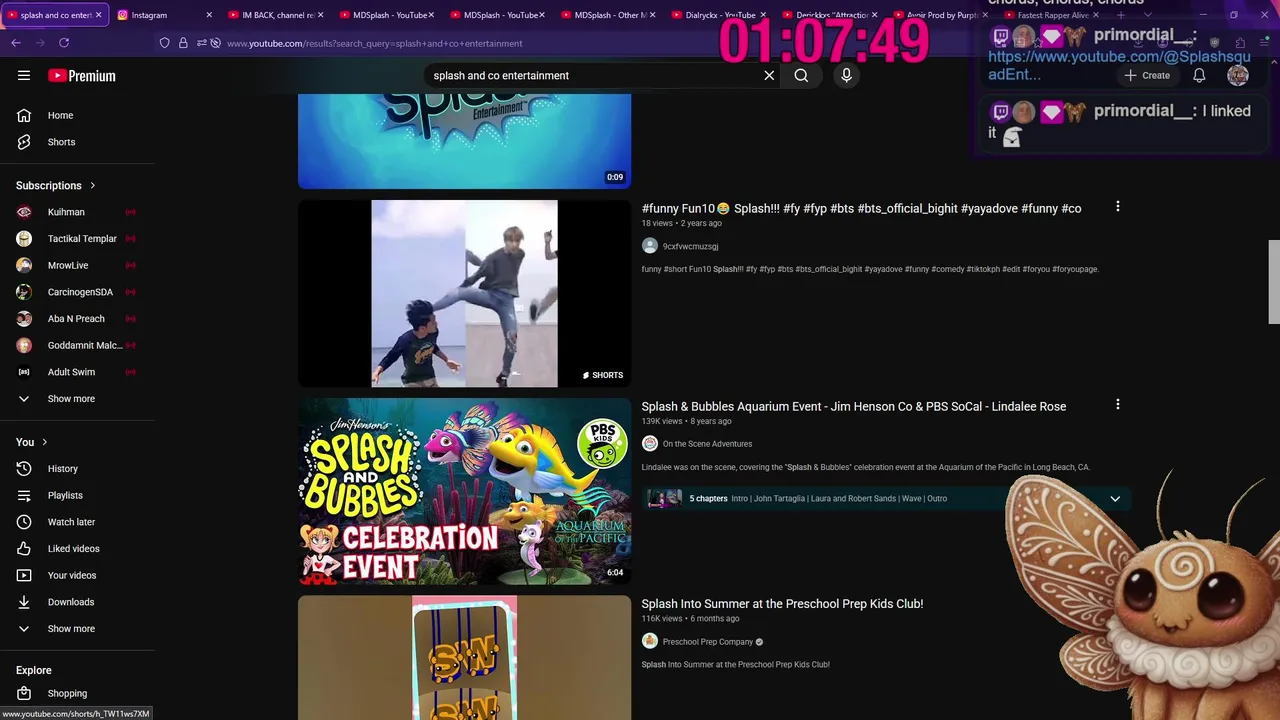The width and height of the screenshot is (1280, 720).
Task: Open the '#funny Fun10 Splash!!!' video title
Action: [x=861, y=208]
